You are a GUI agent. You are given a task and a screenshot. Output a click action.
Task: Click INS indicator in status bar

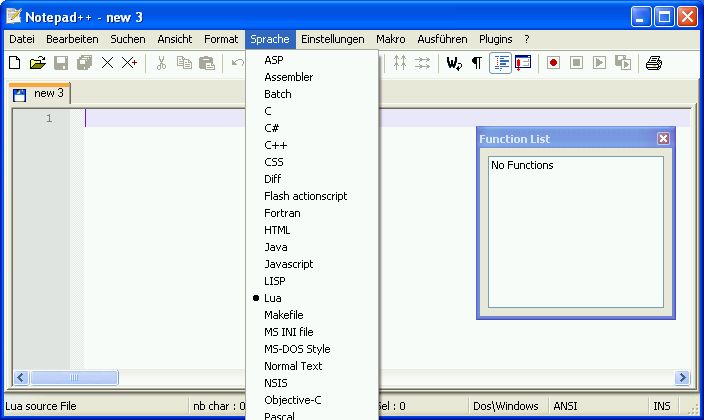tap(662, 406)
